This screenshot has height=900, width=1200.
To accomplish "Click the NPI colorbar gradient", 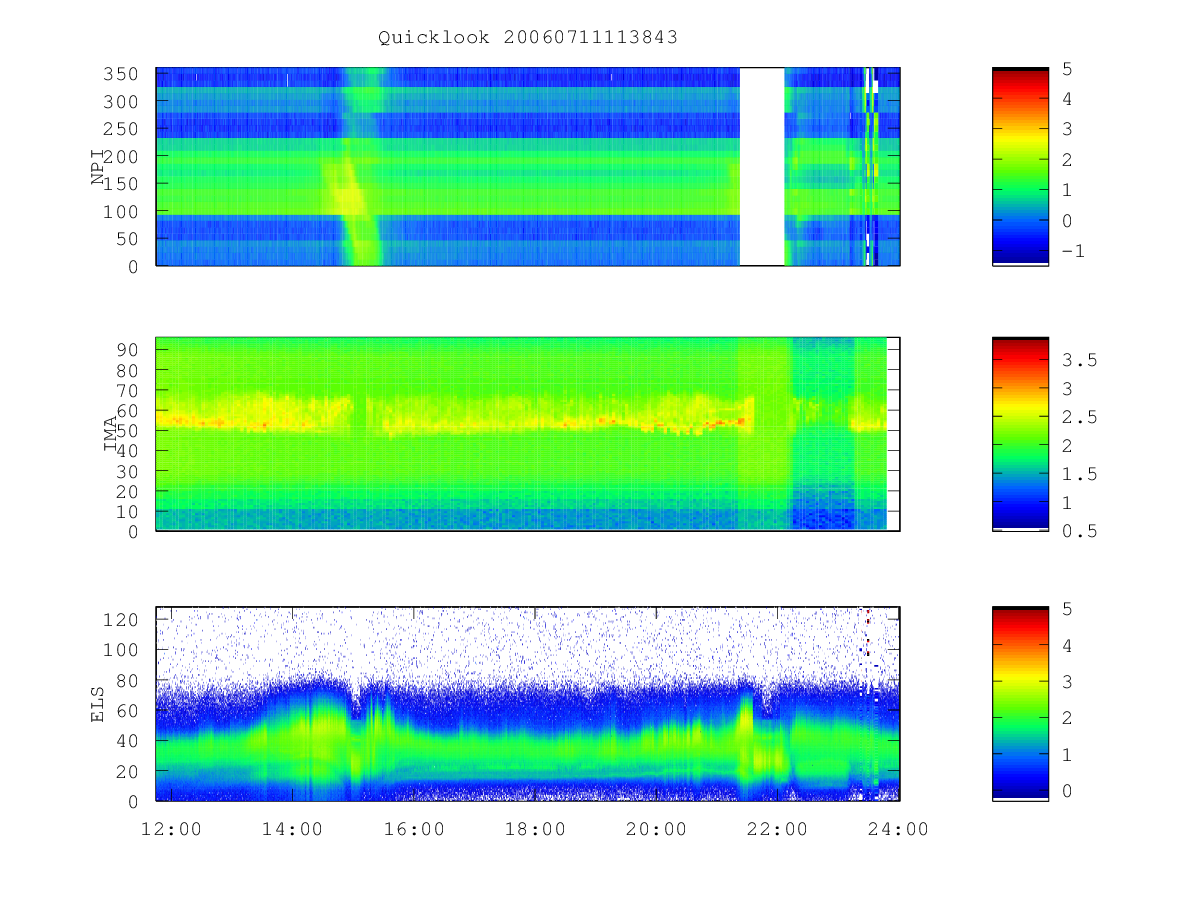I will pyautogui.click(x=1020, y=166).
